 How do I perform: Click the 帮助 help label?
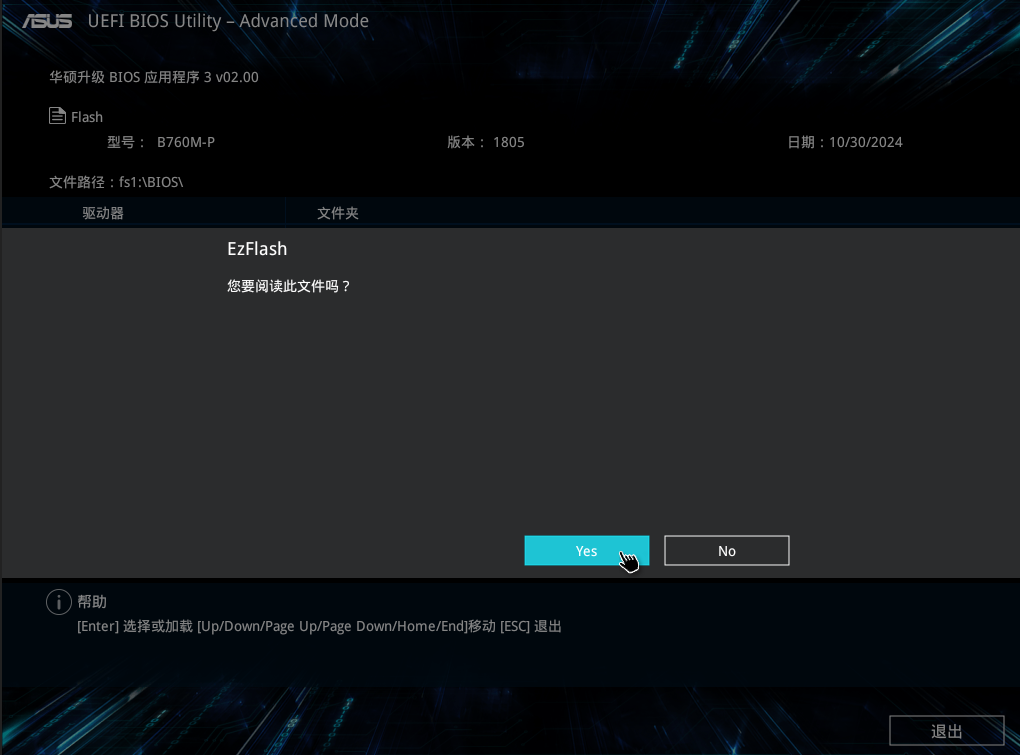pos(92,602)
